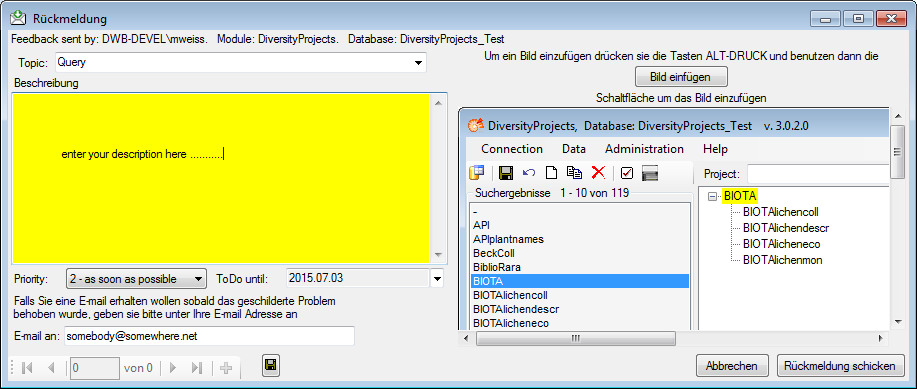The height and width of the screenshot is (389, 917).
Task: Click the new blank document icon
Action: 551,173
